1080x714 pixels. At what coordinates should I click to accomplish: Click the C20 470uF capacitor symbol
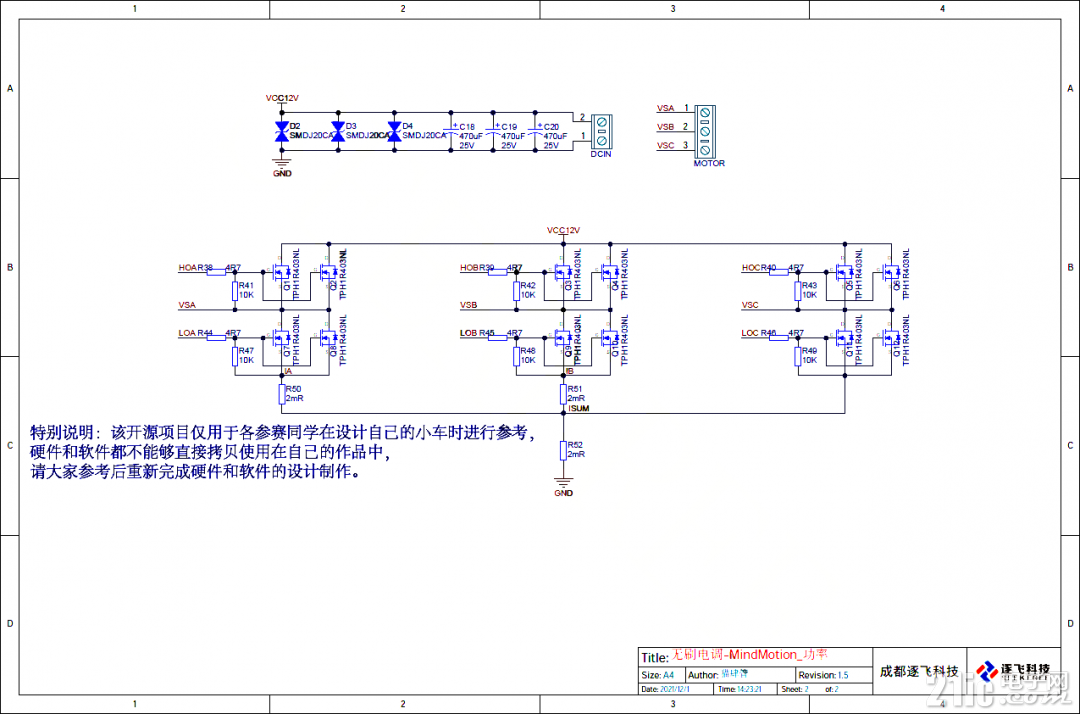[536, 131]
